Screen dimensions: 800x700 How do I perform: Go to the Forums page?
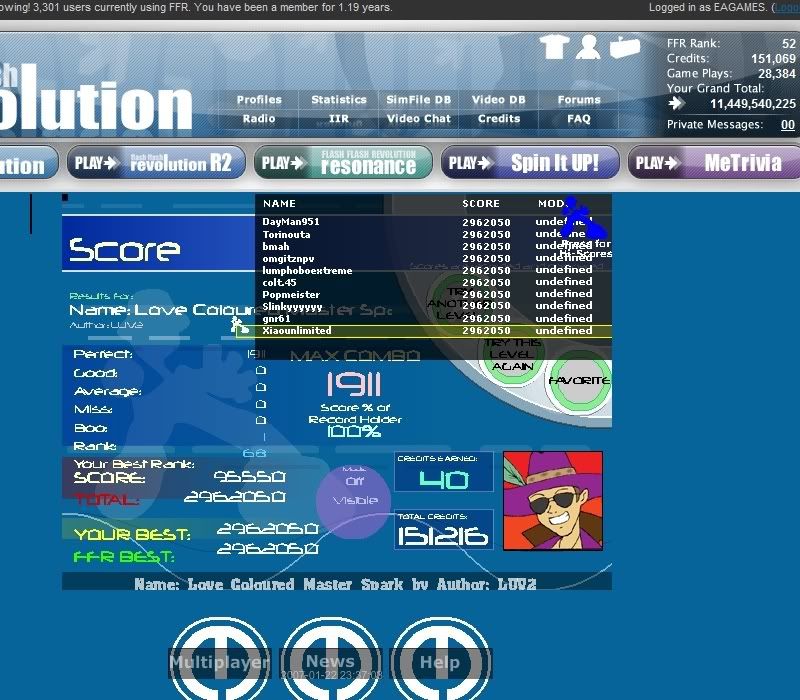579,100
